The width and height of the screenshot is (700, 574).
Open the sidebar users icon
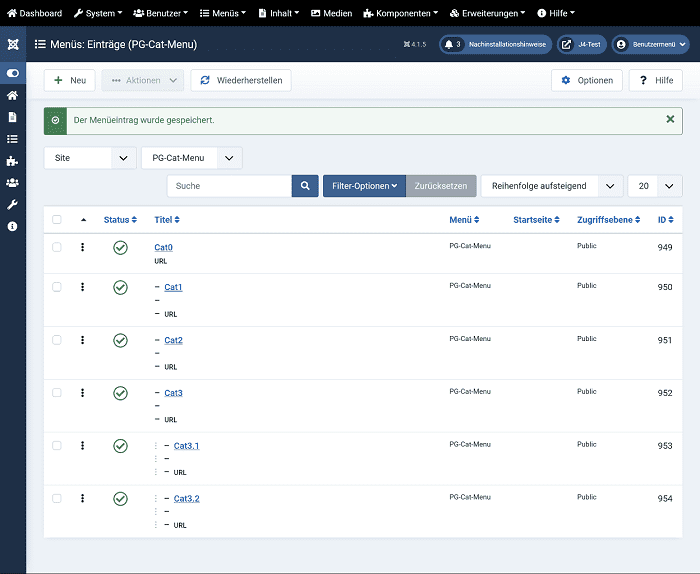pyautogui.click(x=12, y=182)
